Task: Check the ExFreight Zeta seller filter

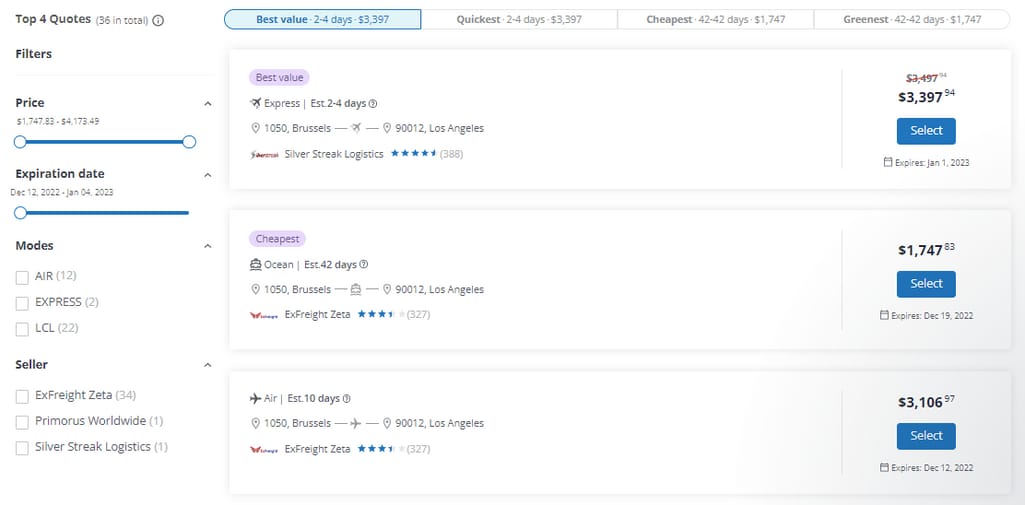Action: 22,396
